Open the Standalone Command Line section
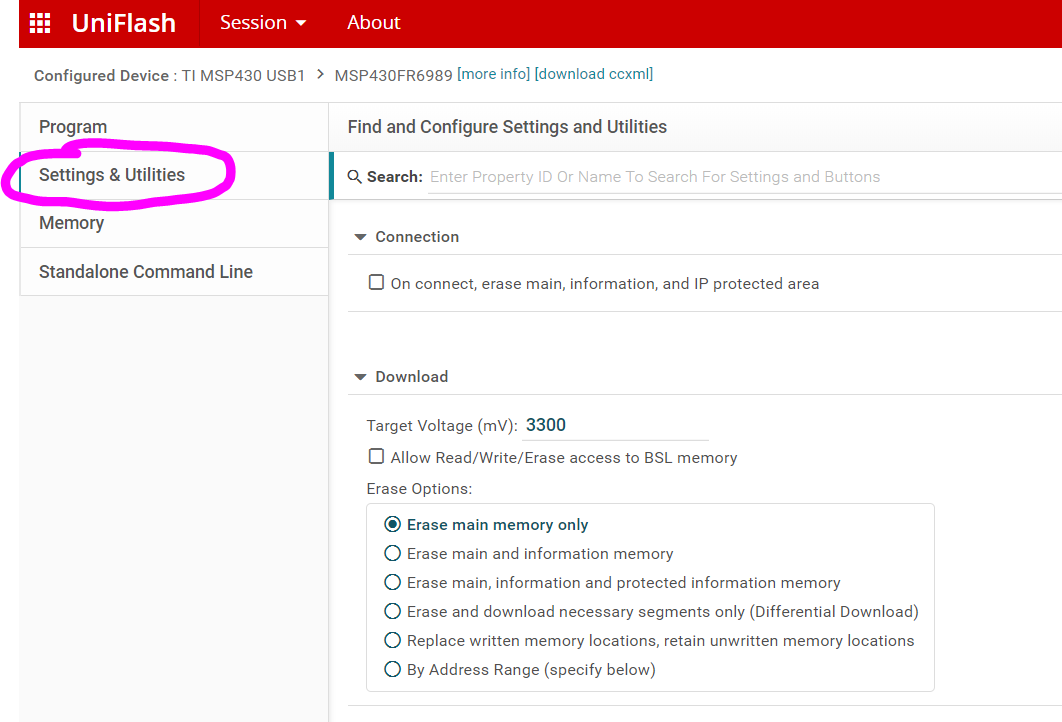 pos(146,271)
